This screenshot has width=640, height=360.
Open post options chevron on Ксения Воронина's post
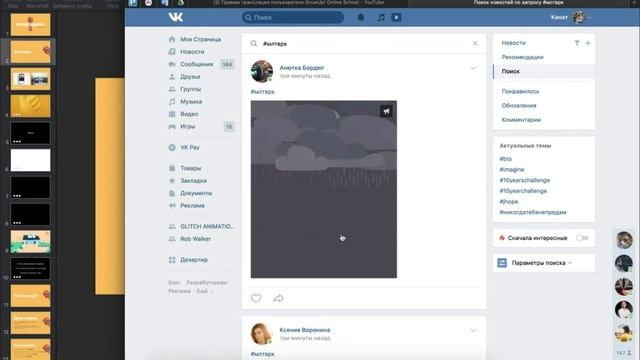473,330
